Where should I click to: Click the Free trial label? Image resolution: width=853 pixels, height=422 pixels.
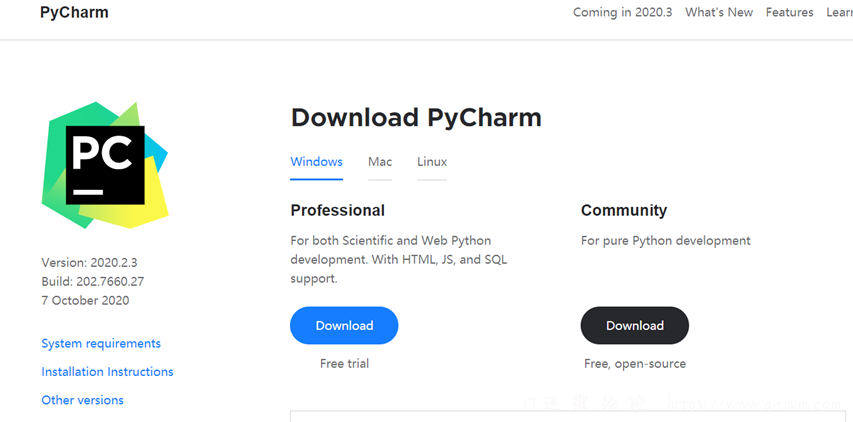click(344, 363)
